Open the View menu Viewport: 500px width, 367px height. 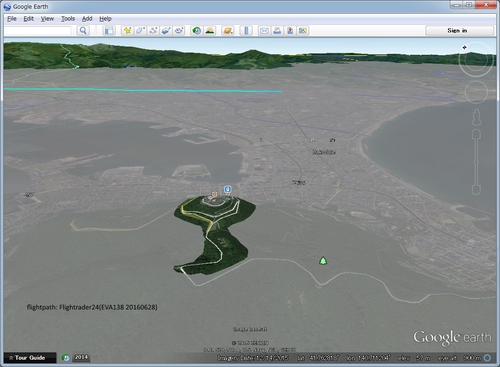[47, 19]
